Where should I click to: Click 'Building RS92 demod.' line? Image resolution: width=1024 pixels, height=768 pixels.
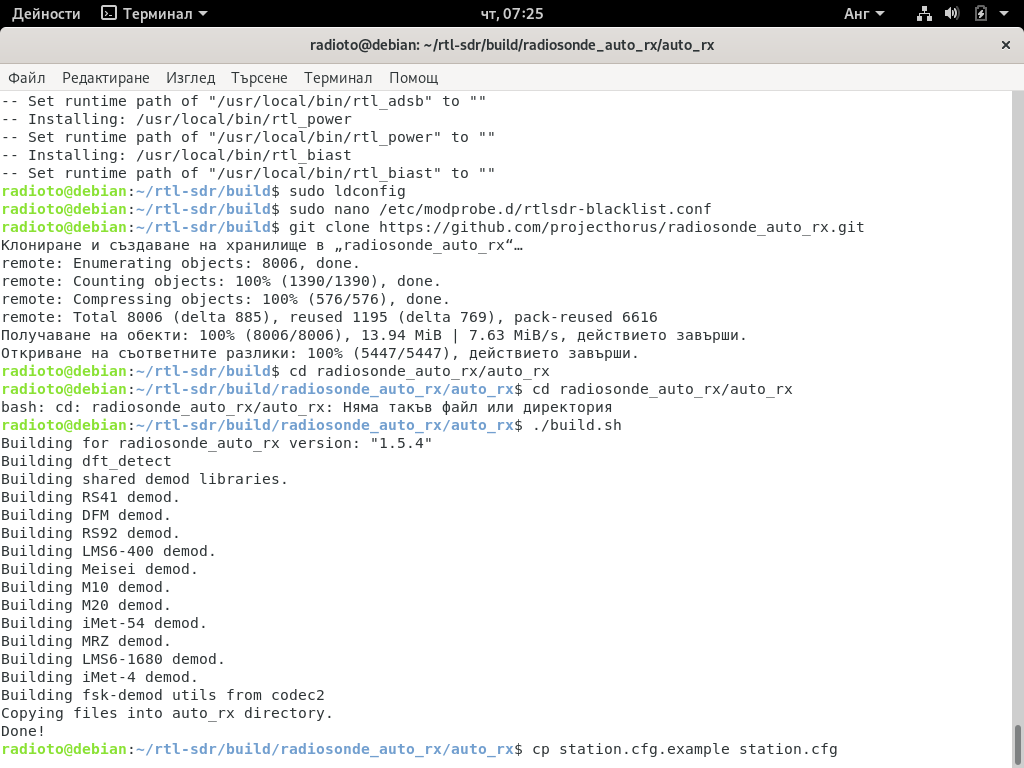pyautogui.click(x=90, y=534)
